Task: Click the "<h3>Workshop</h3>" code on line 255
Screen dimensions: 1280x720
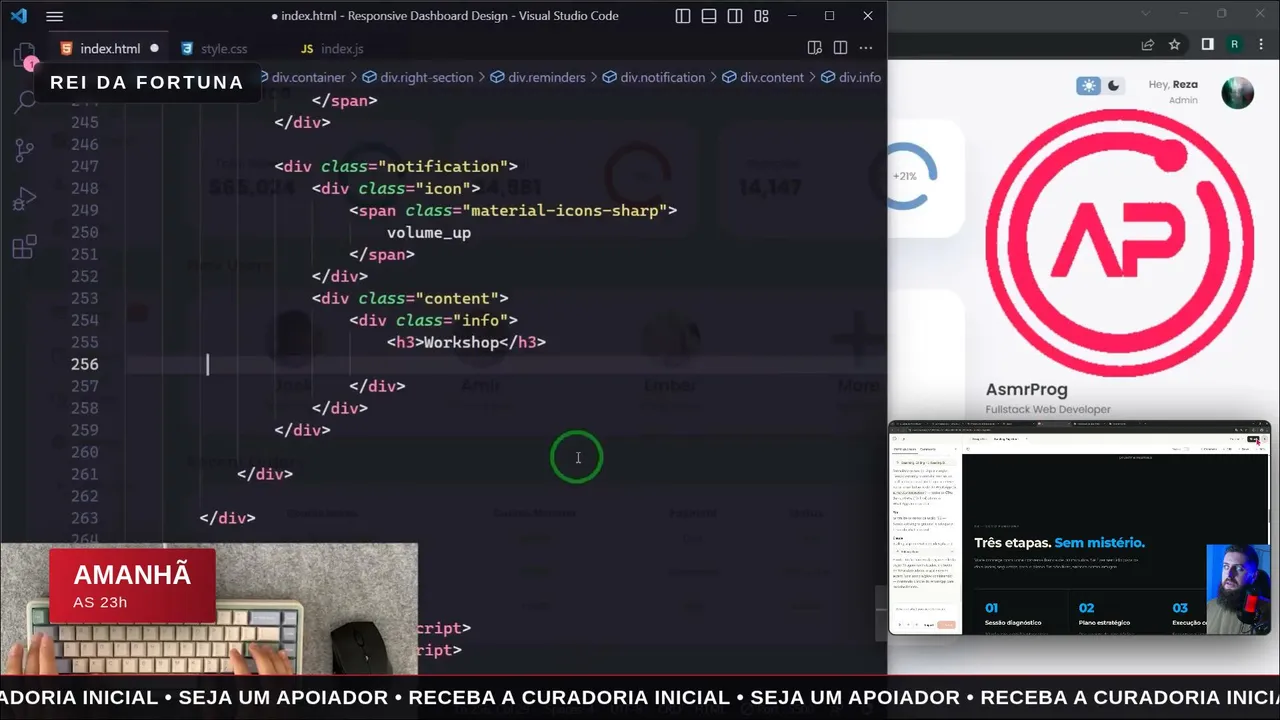Action: click(466, 342)
